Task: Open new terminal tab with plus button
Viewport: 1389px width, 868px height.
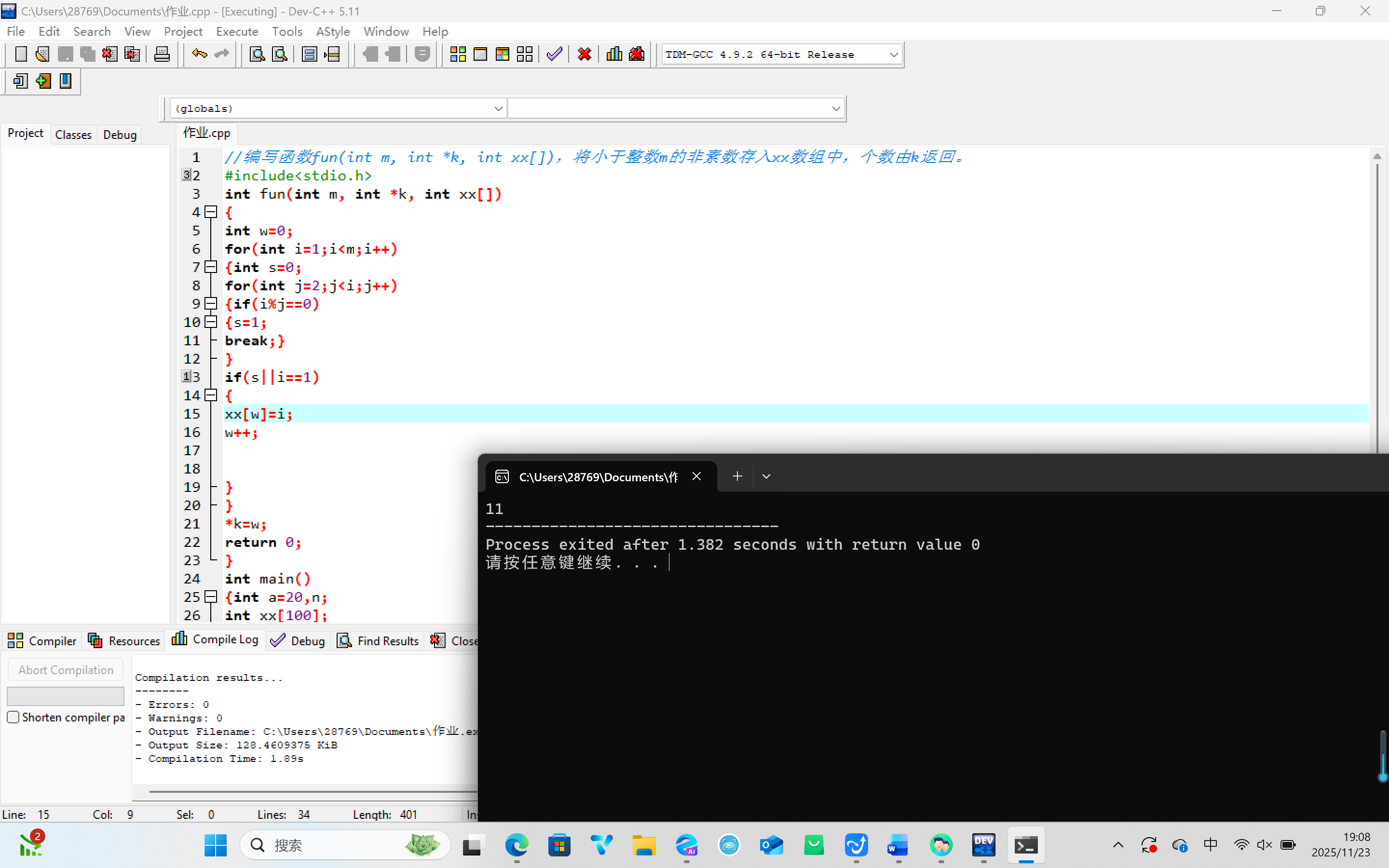Action: point(737,476)
